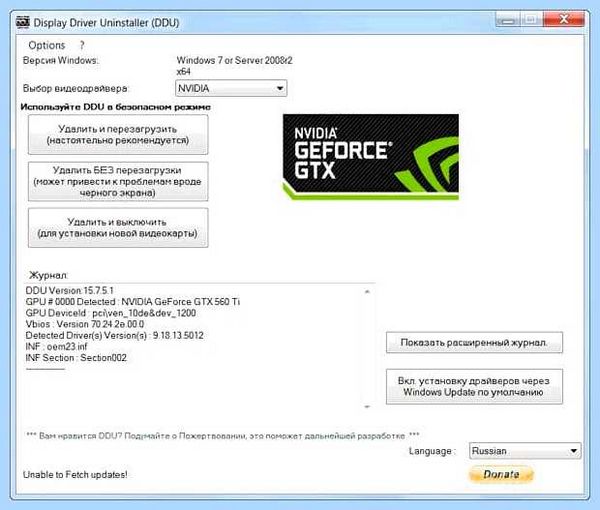Click the DDU application icon in title bar
This screenshot has width=600, height=510.
pyautogui.click(x=23, y=22)
